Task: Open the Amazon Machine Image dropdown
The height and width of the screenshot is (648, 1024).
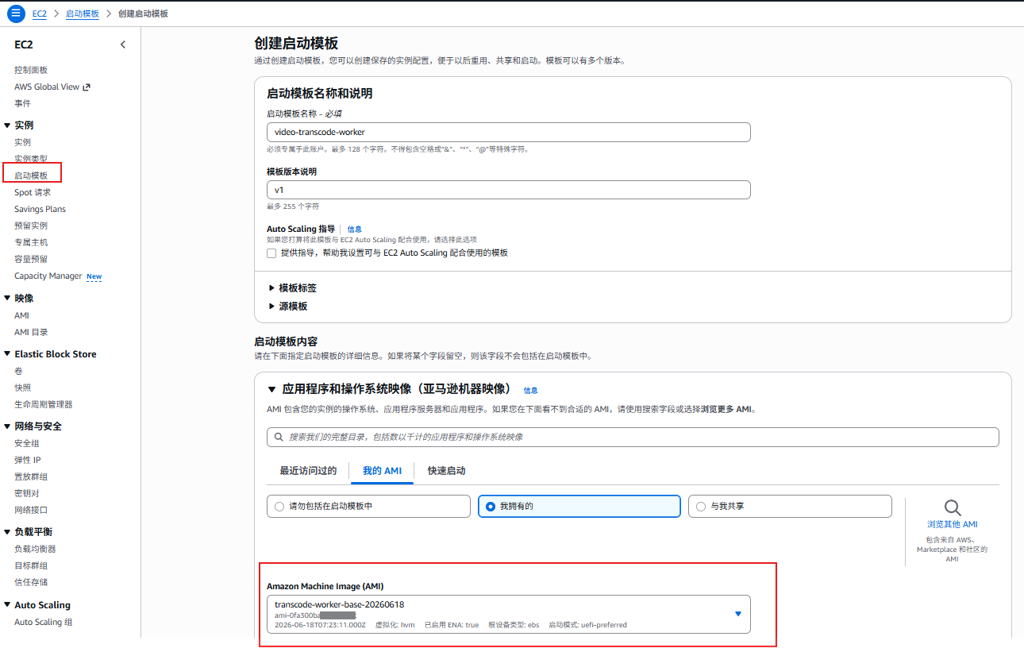Action: pos(738,614)
